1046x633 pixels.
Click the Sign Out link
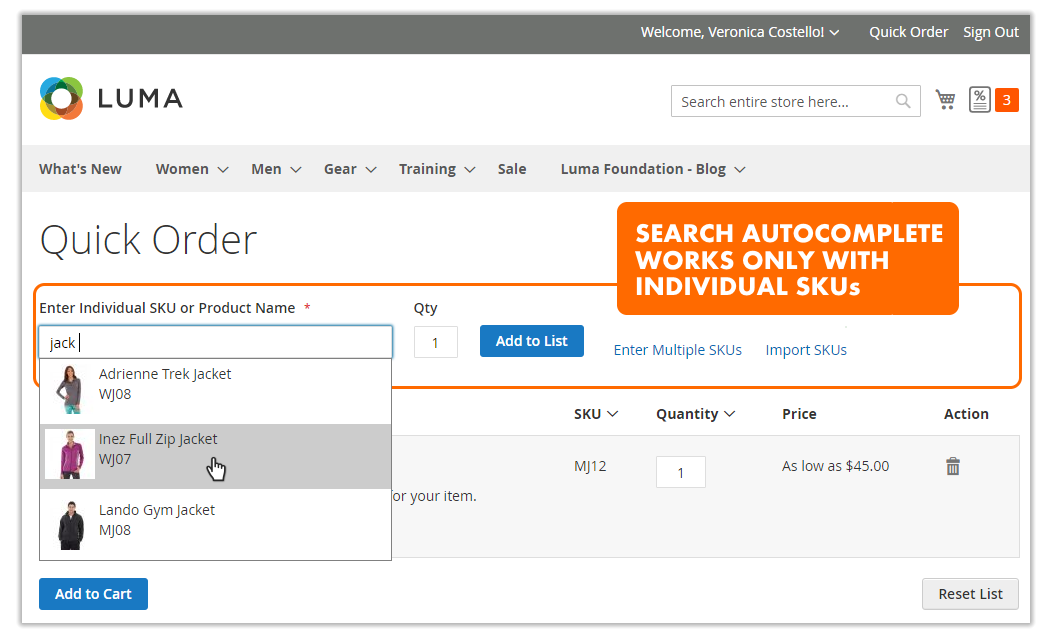[x=991, y=32]
